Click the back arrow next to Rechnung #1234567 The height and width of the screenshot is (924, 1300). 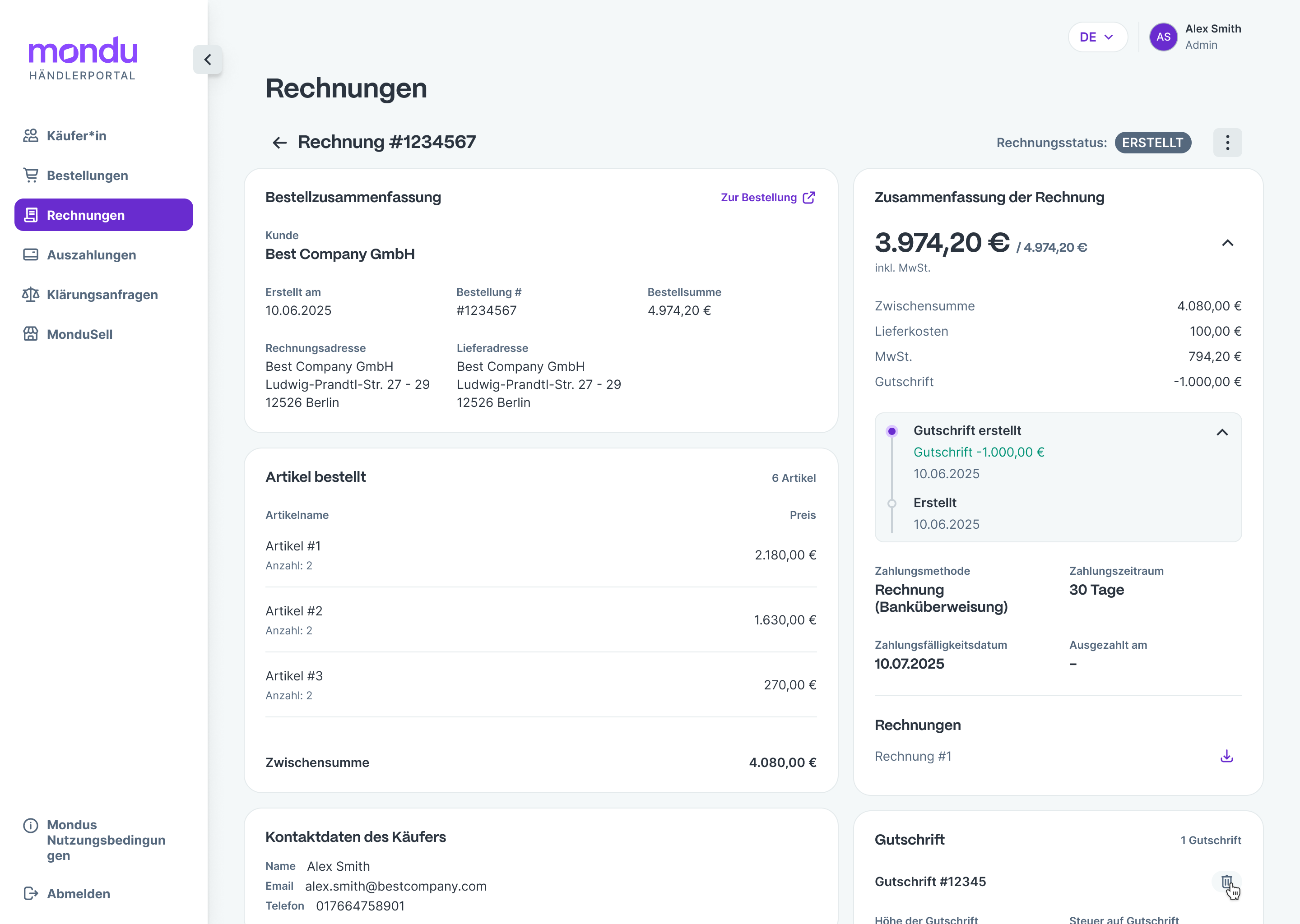[279, 143]
